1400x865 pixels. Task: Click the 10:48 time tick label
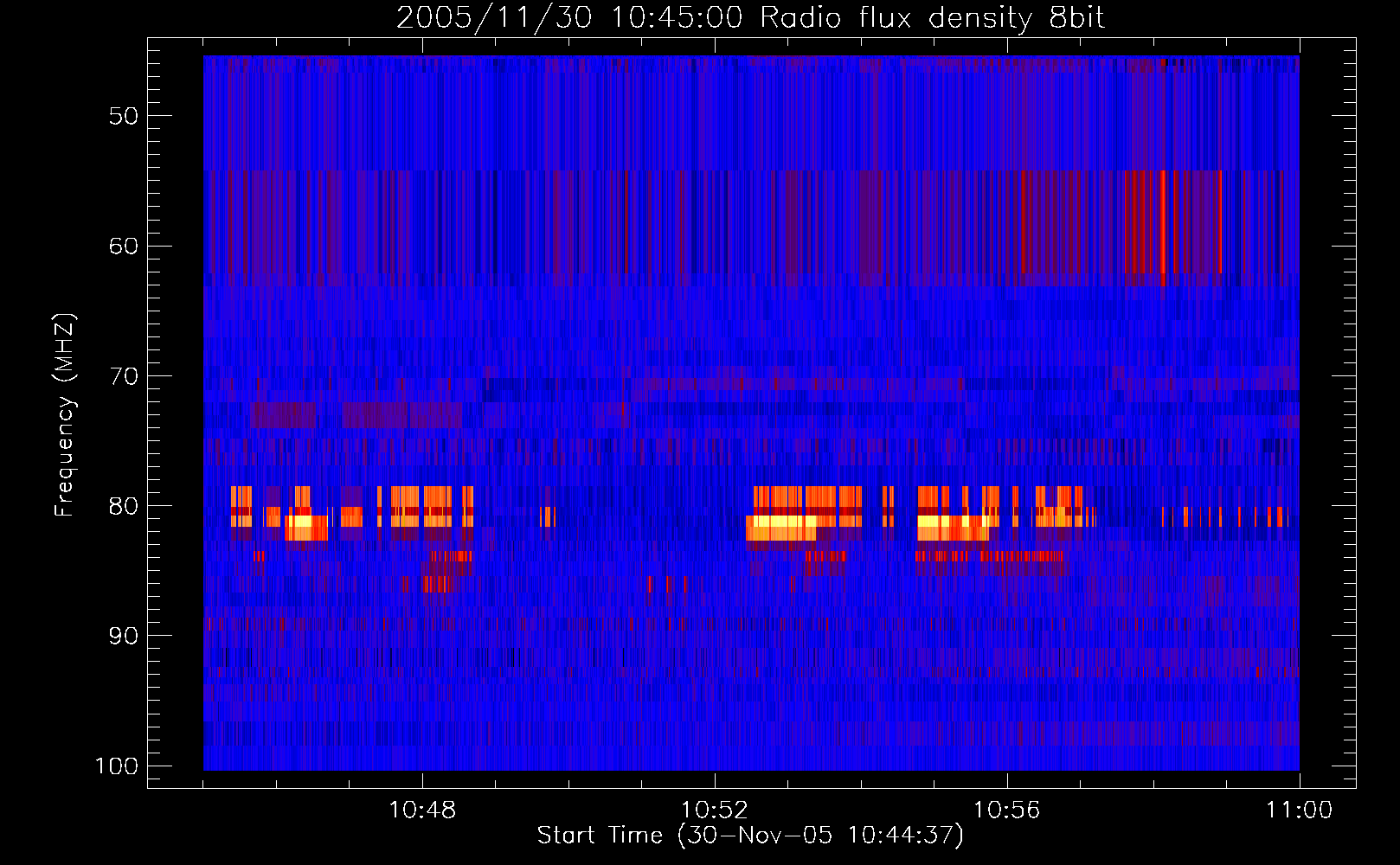pos(422,811)
